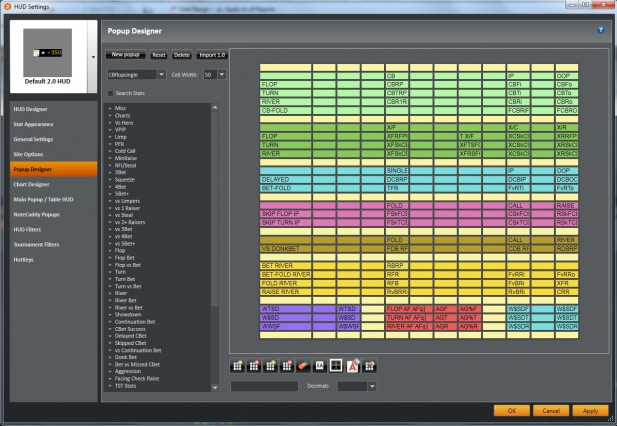Open the Chart Designer section
Viewport: 617px width, 426px height.
coord(54,184)
